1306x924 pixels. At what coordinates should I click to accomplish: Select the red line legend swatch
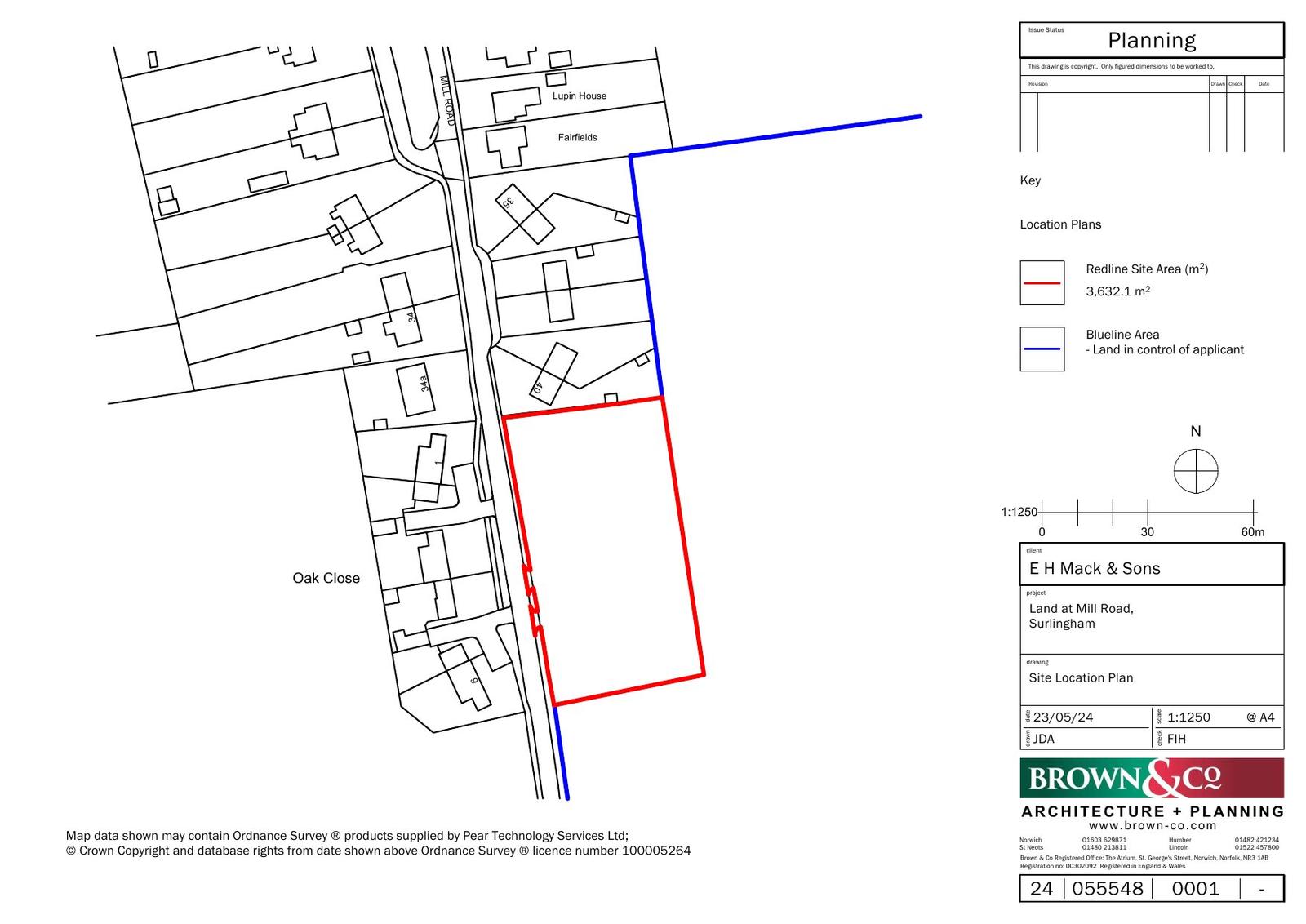1042,282
